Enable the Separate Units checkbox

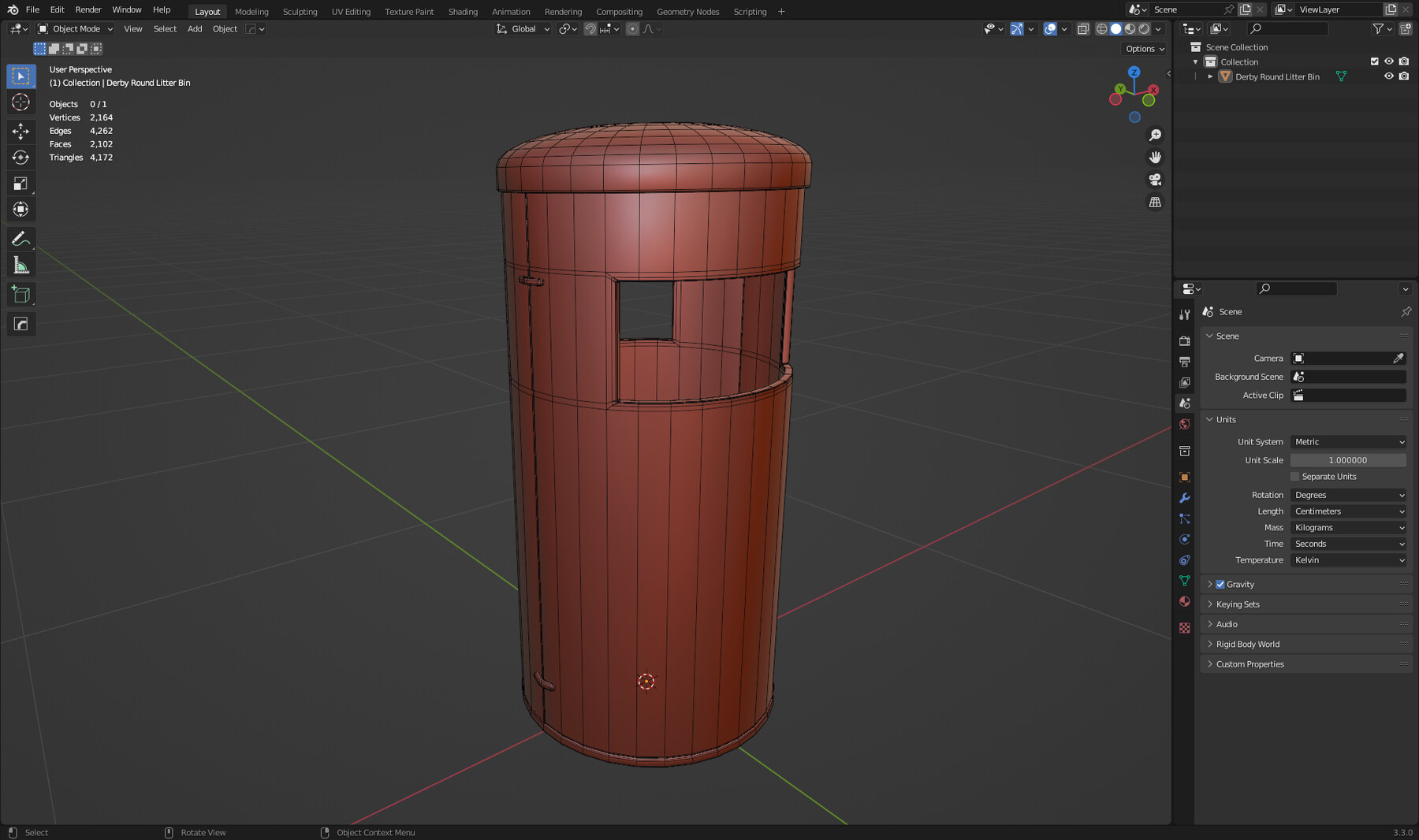click(1294, 476)
